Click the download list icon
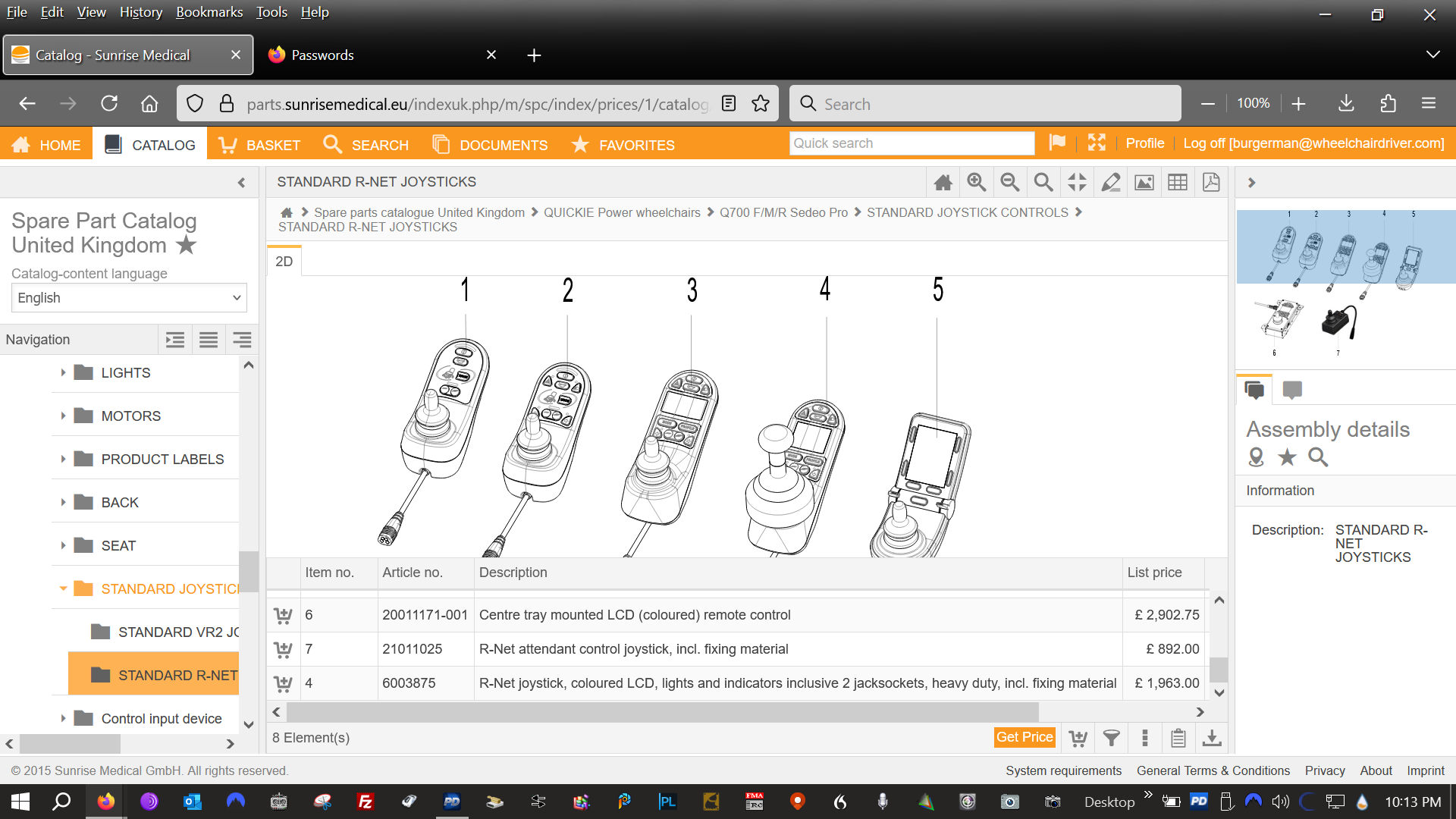The height and width of the screenshot is (819, 1456). coord(1212,737)
